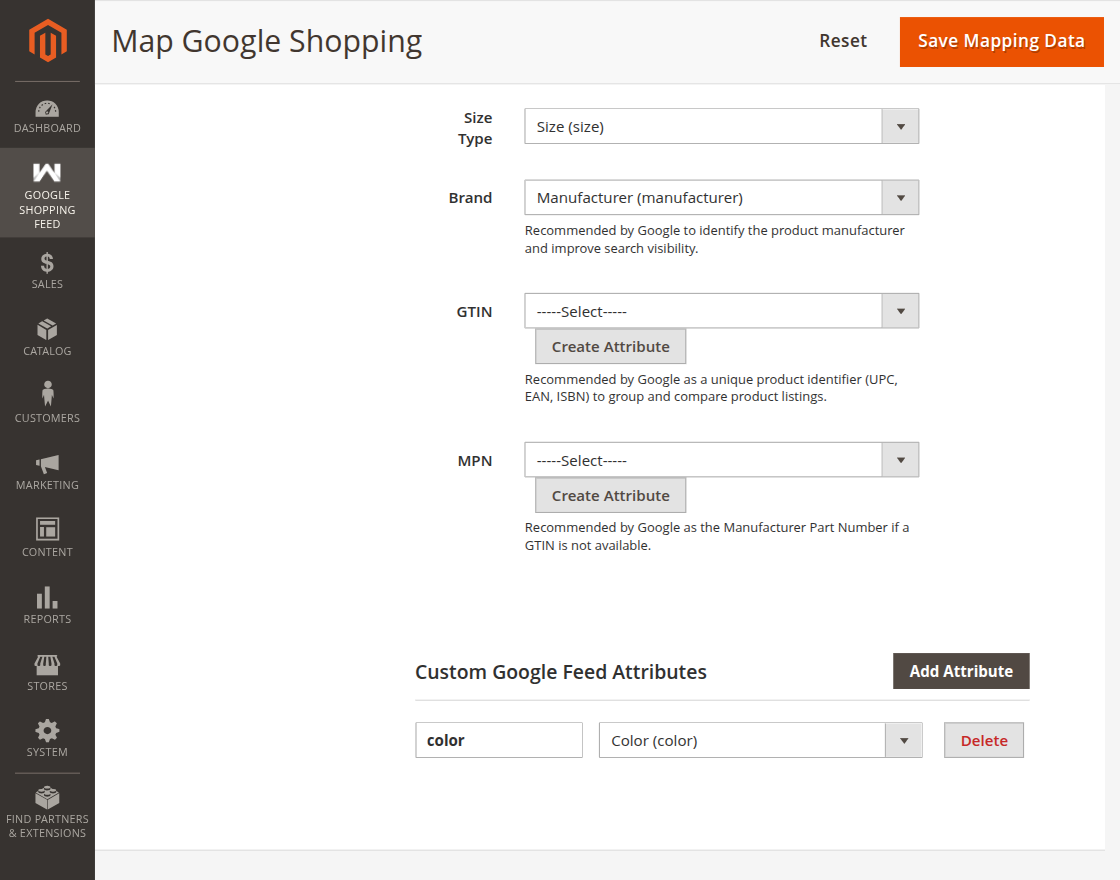The image size is (1120, 880).
Task: Click the Magento logo icon
Action: coord(47,40)
